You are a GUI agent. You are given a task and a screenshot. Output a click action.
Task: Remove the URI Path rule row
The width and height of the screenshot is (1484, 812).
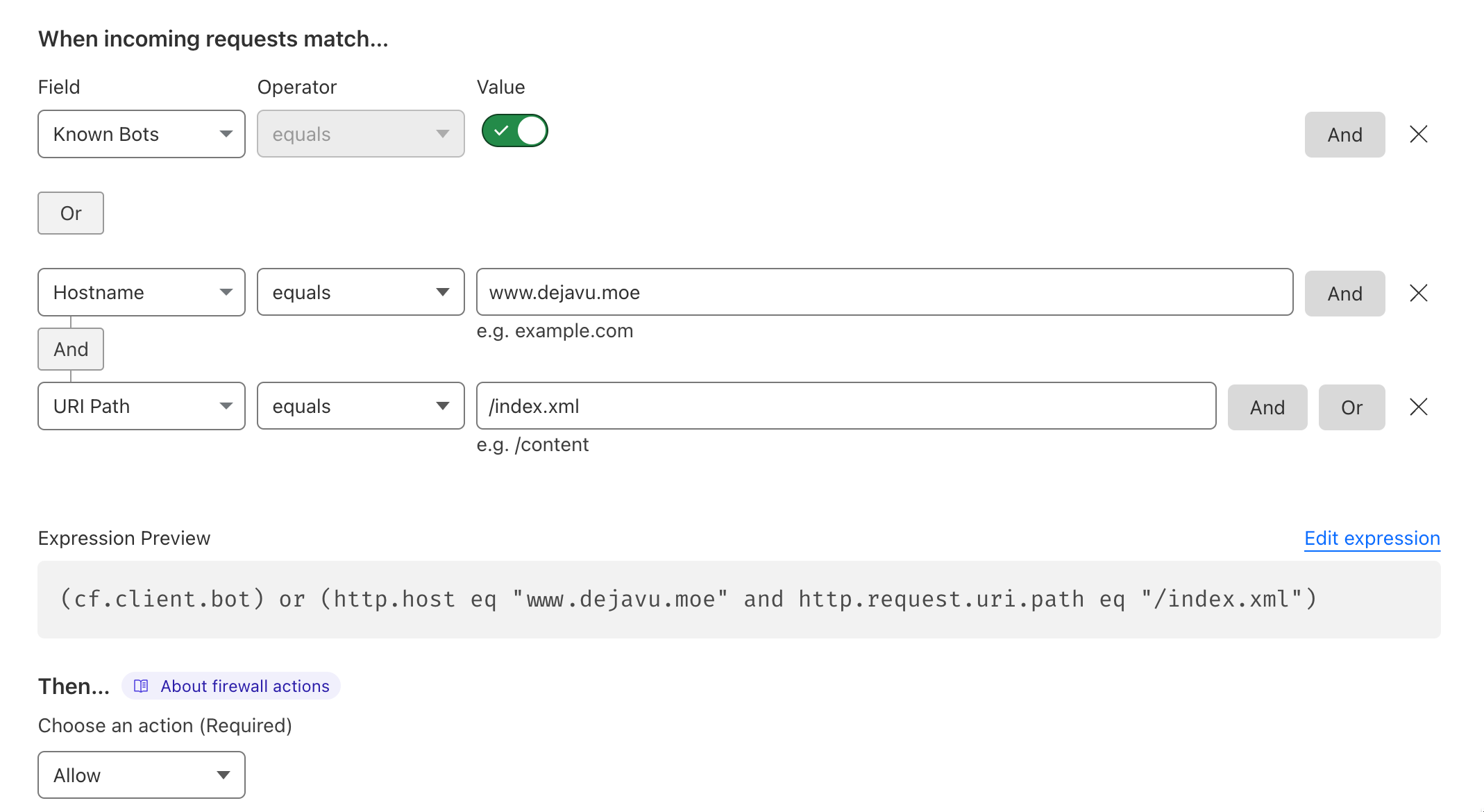tap(1418, 407)
